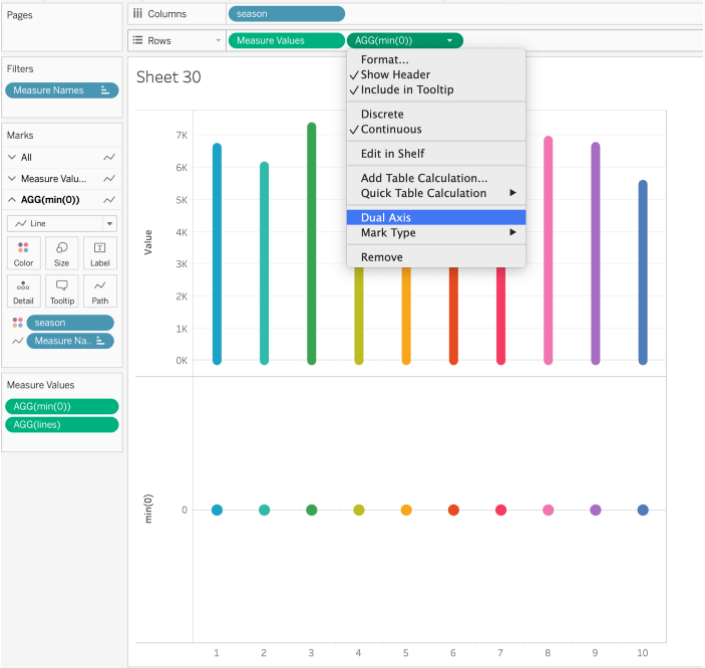The height and width of the screenshot is (668, 705).
Task: Click the teal dot for season 2
Action: (x=264, y=510)
